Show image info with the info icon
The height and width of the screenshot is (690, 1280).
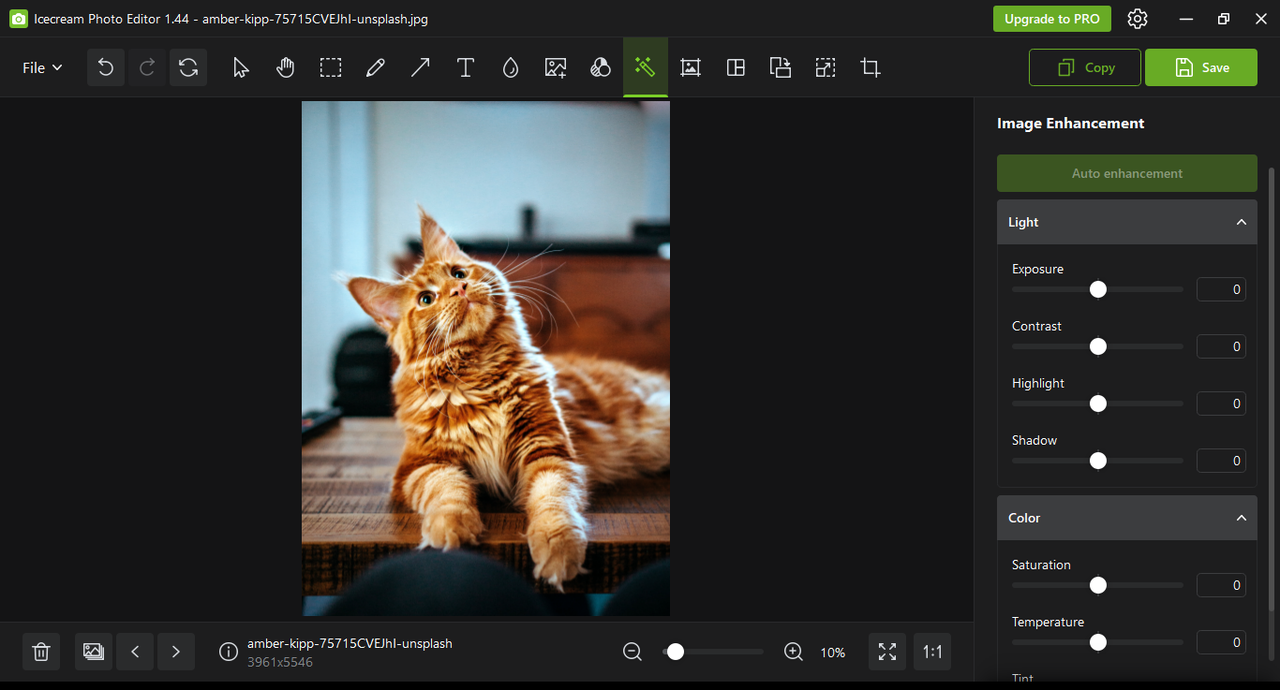[x=228, y=652]
